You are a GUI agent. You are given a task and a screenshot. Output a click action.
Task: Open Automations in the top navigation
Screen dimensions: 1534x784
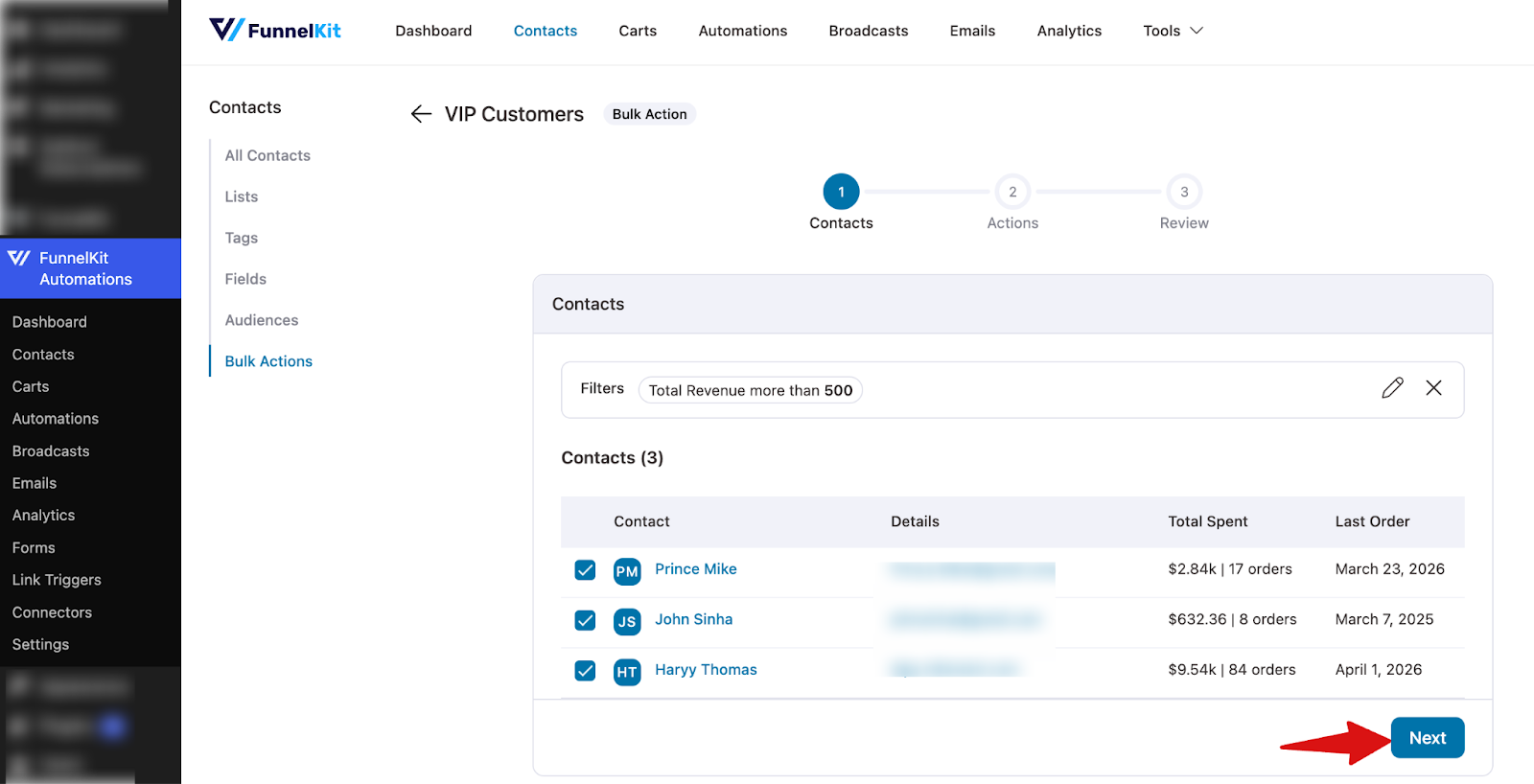pos(743,31)
